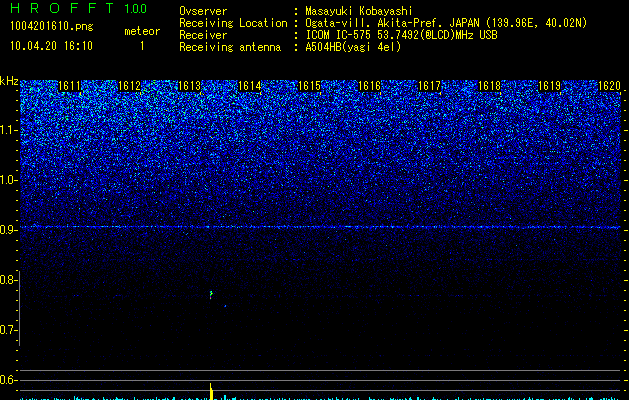
Task: Click time marker 1613
Action: (x=189, y=86)
